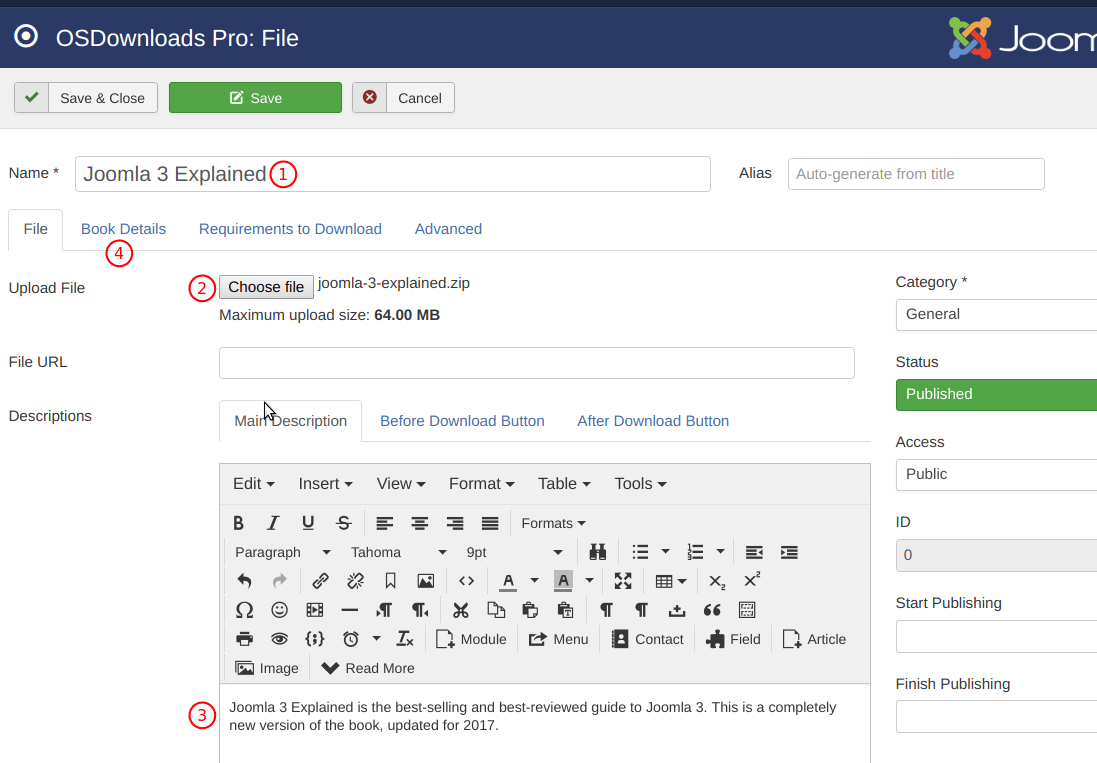Expand bullet list style arrow
The width and height of the screenshot is (1097, 763).
665,552
